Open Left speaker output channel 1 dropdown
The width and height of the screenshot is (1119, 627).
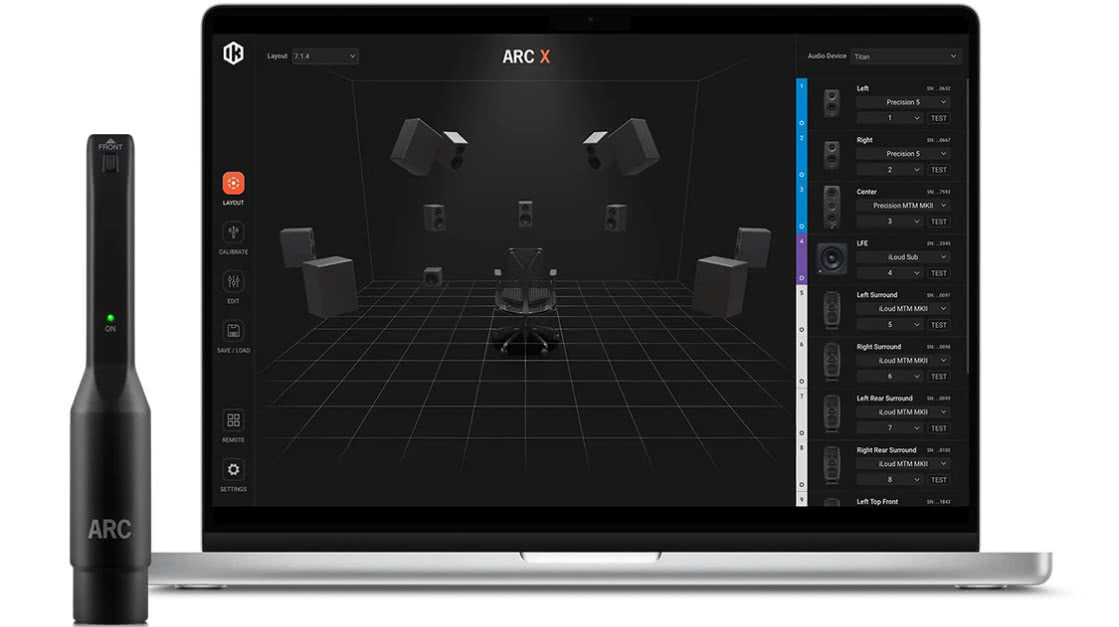click(889, 118)
